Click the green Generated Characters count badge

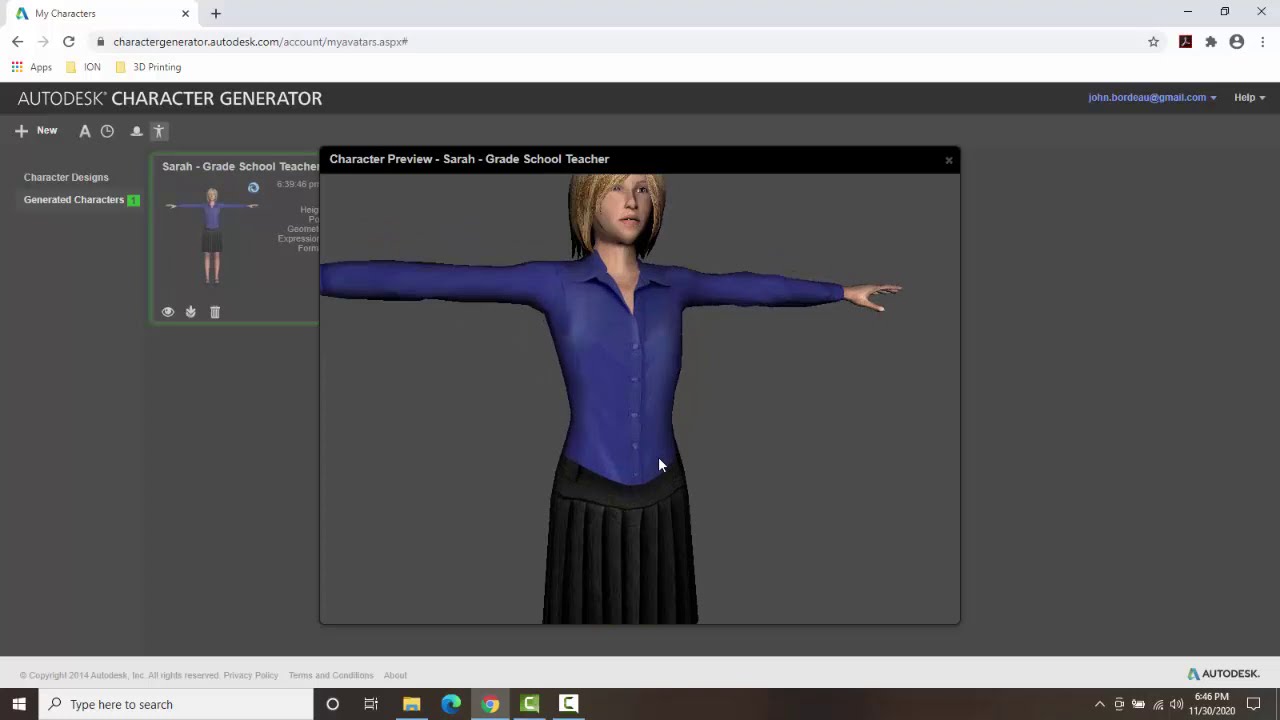[x=133, y=200]
